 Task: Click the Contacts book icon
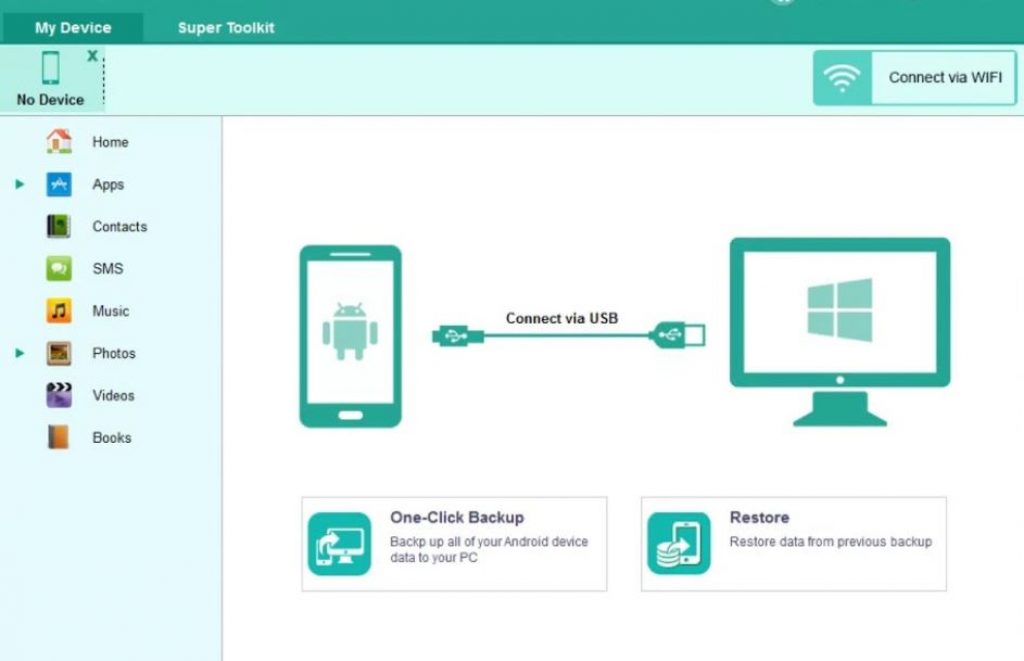coord(59,226)
